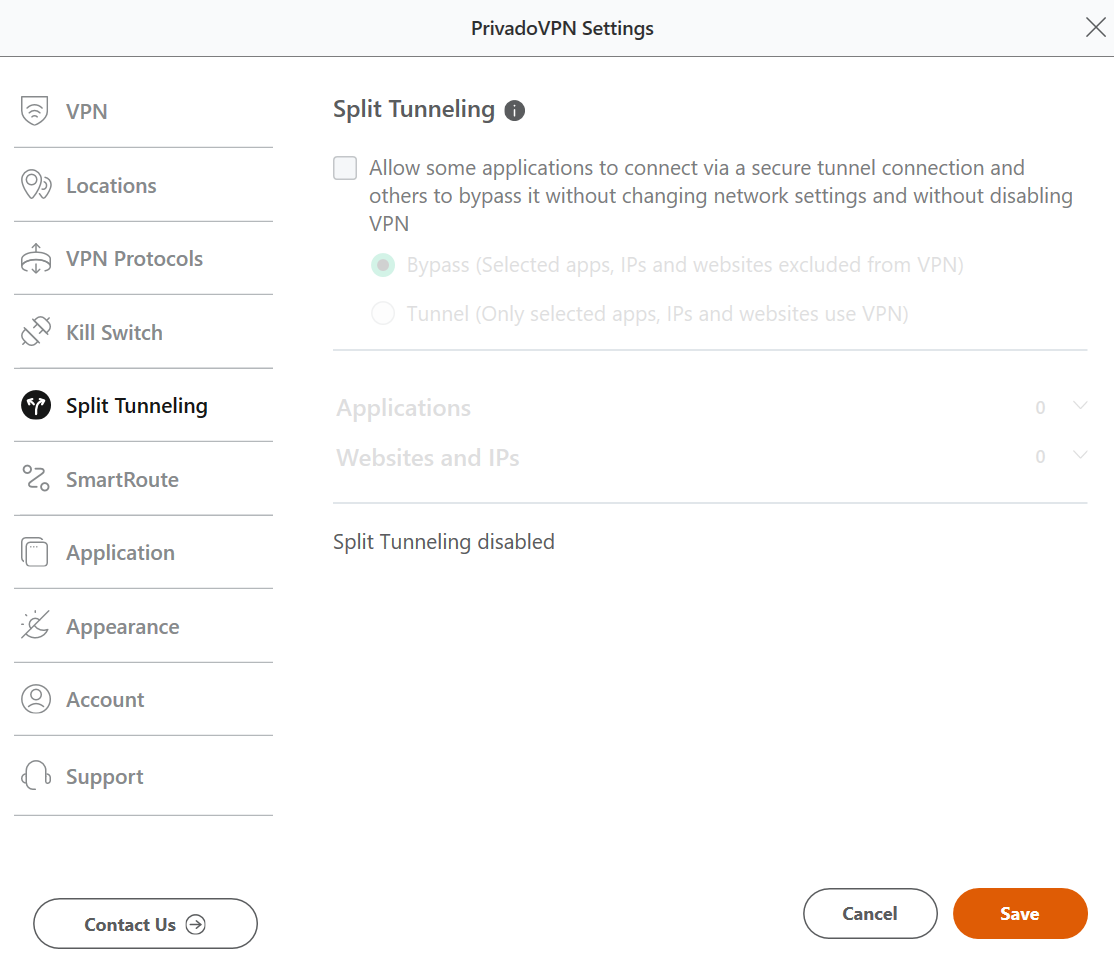
Task: Click the Application window icon
Action: click(35, 552)
